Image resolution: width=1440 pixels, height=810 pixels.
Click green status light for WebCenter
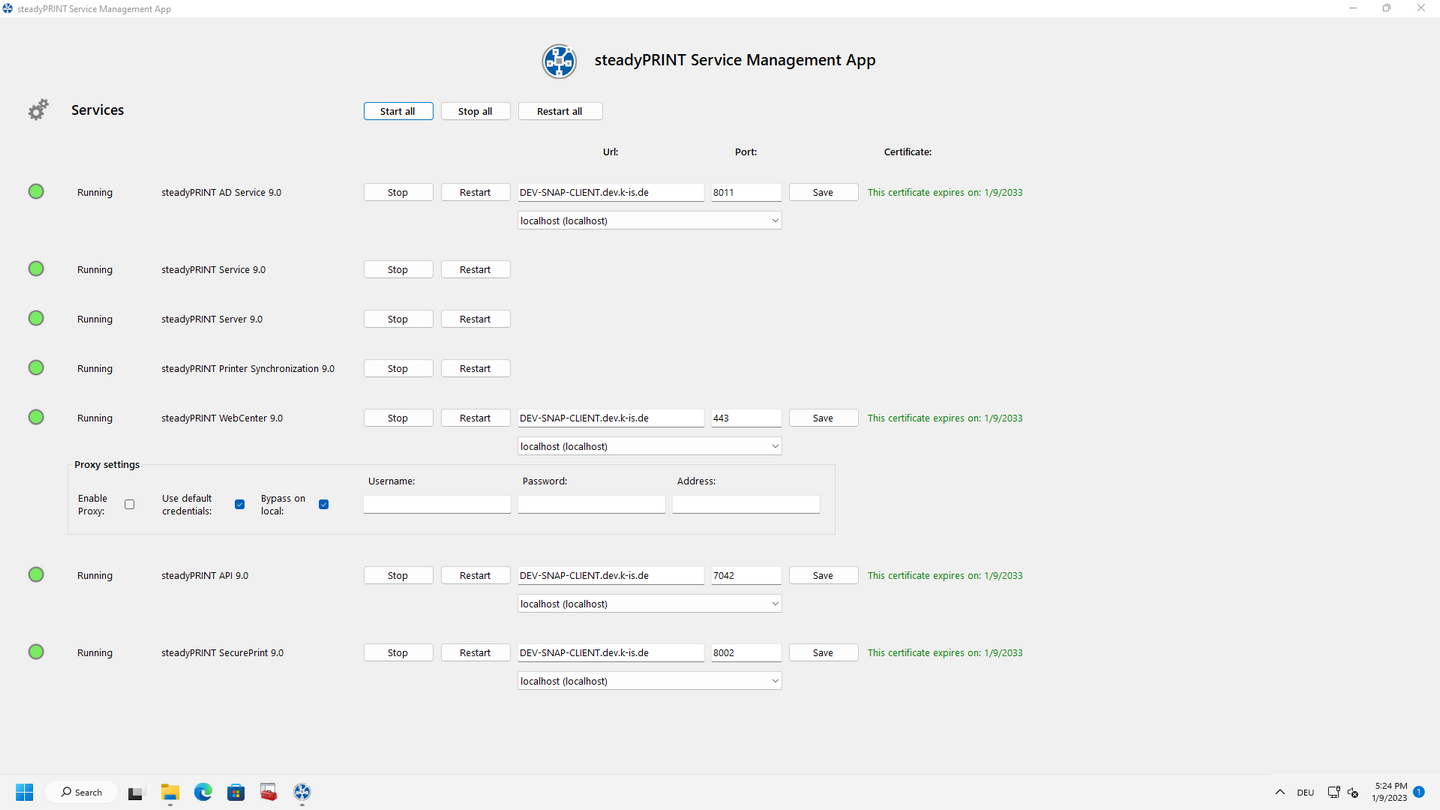[x=36, y=417]
